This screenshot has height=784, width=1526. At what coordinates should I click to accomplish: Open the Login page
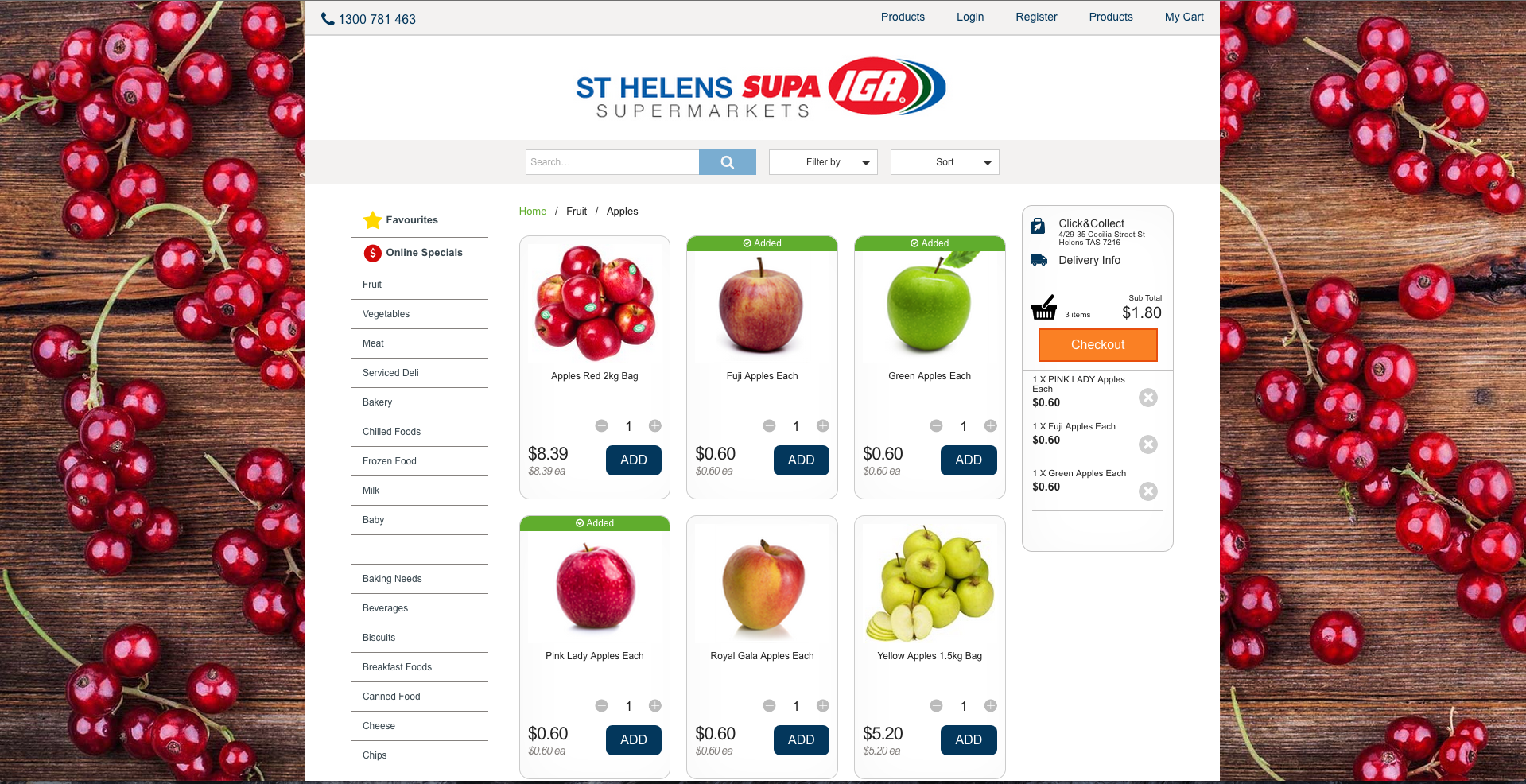(x=970, y=17)
